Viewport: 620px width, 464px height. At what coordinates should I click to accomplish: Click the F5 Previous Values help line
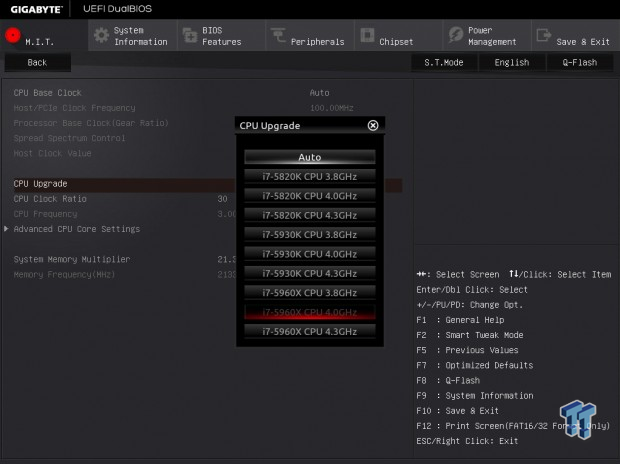[467, 350]
